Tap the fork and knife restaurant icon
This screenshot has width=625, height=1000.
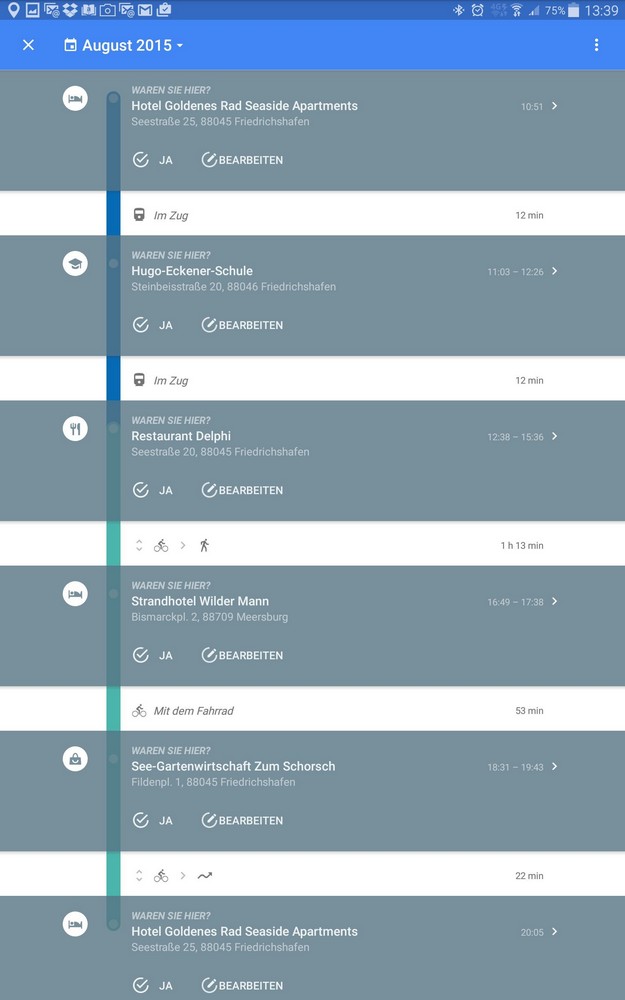(75, 429)
